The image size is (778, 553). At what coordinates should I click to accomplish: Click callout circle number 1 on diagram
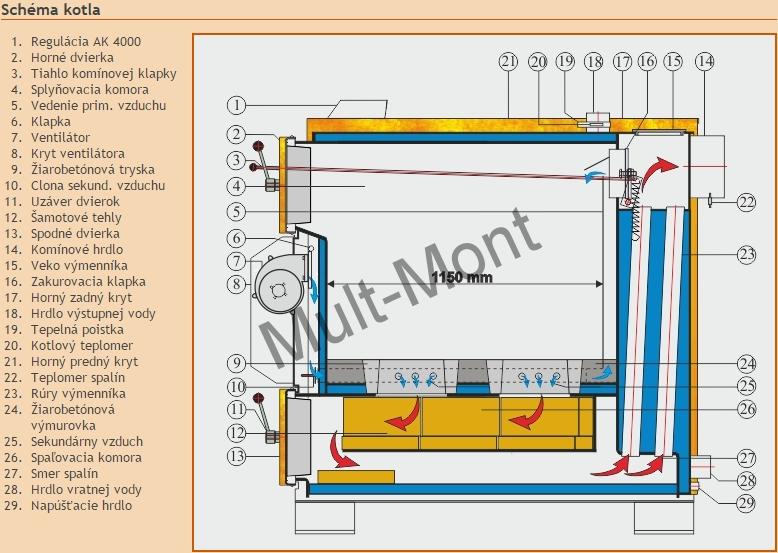236,104
